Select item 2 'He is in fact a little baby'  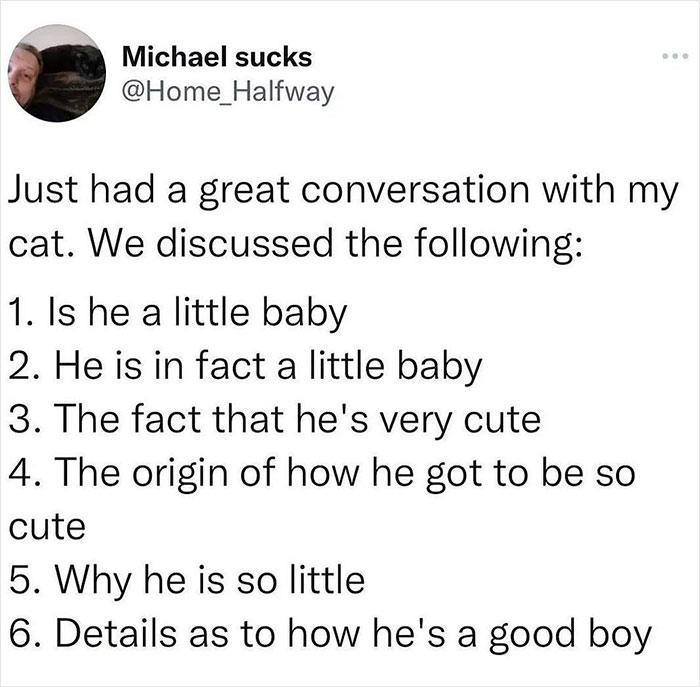pyautogui.click(x=245, y=366)
